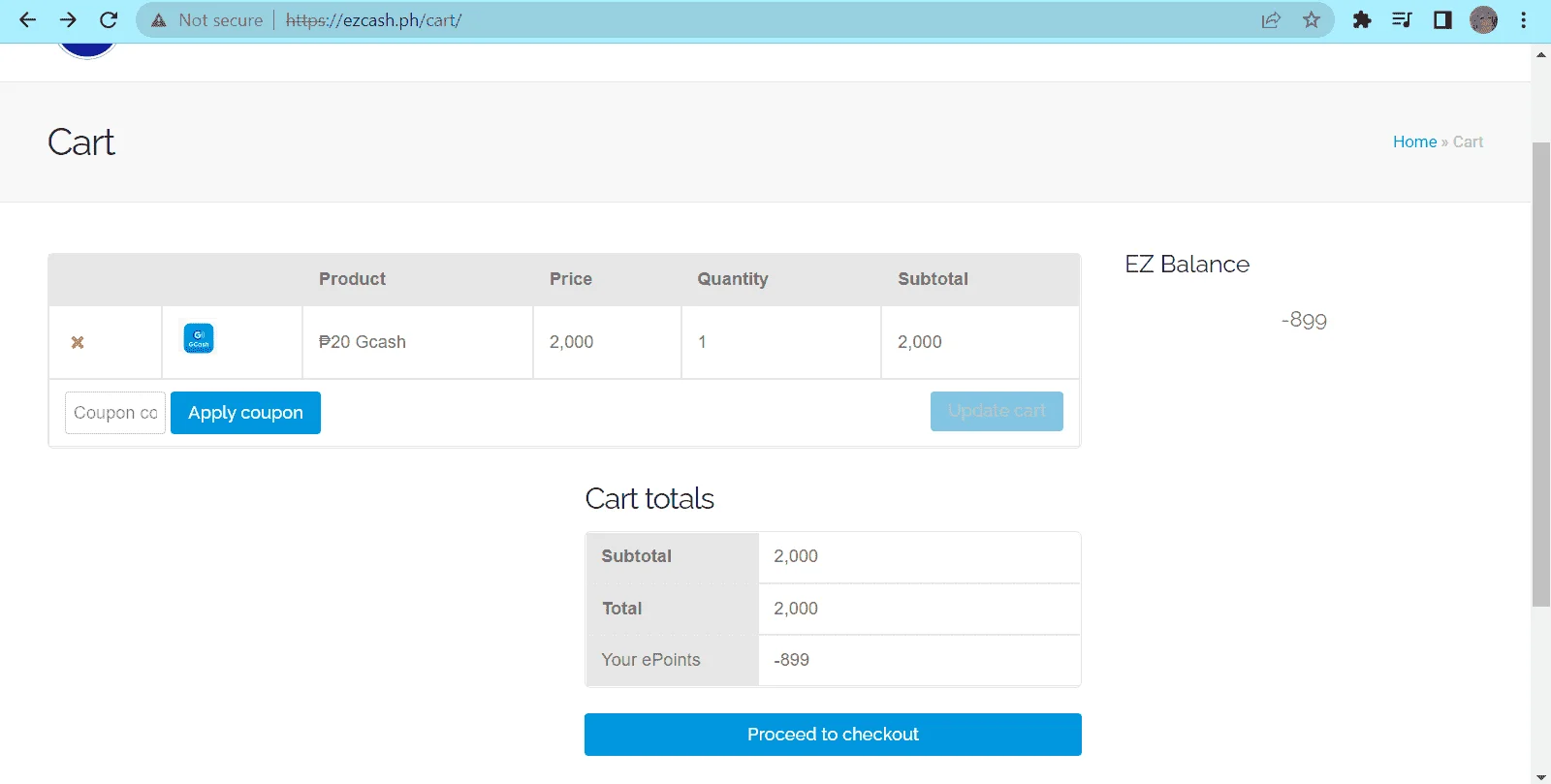Click the site logo at top
Image resolution: width=1551 pixels, height=784 pixels.
click(x=87, y=50)
